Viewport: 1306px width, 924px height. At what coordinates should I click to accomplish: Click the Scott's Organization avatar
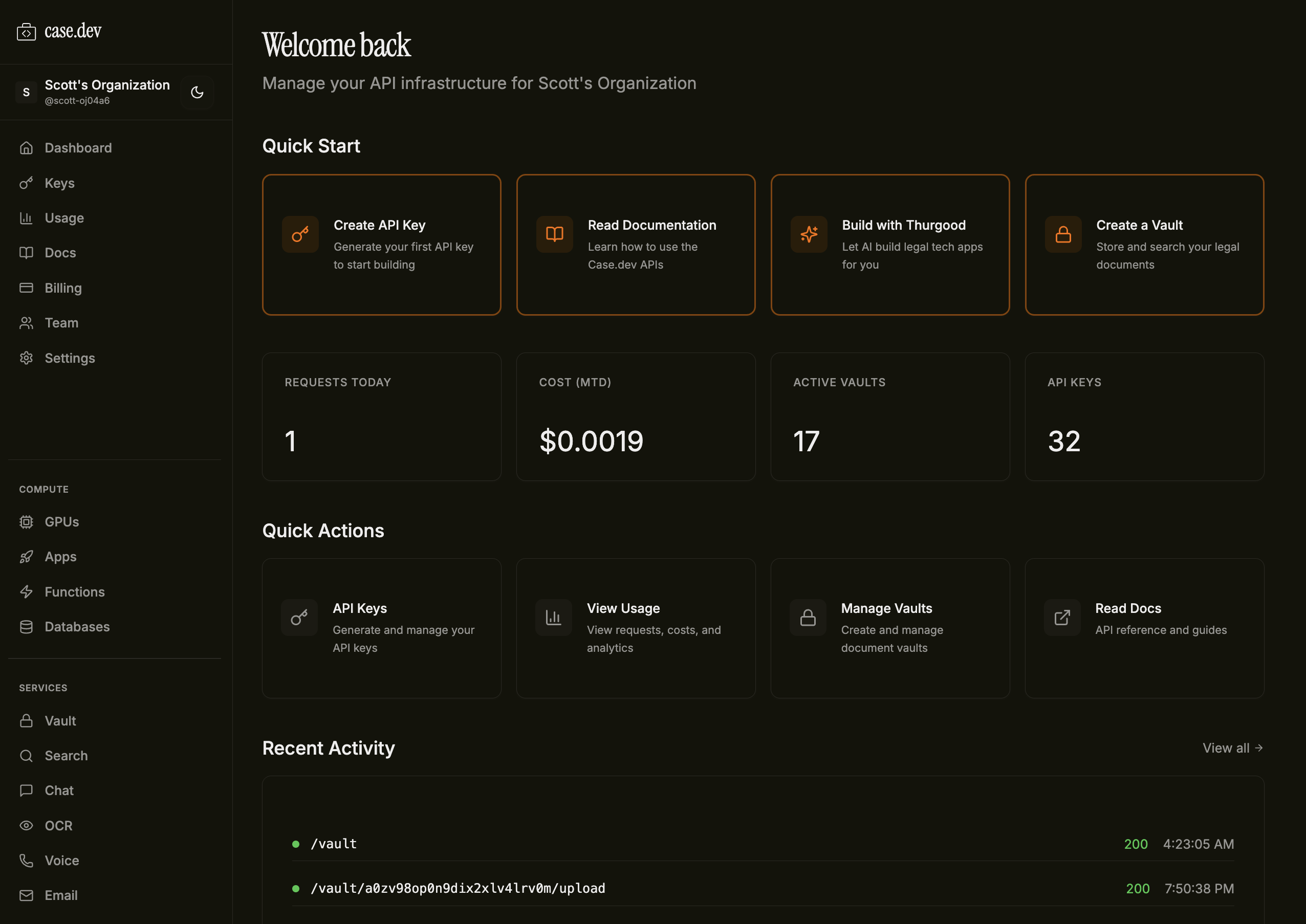click(x=26, y=92)
